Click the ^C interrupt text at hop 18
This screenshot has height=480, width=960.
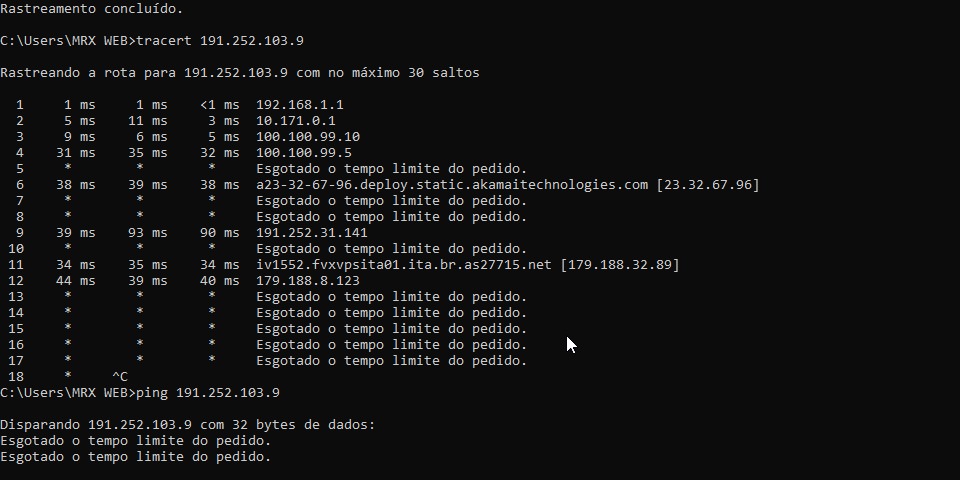(x=120, y=377)
